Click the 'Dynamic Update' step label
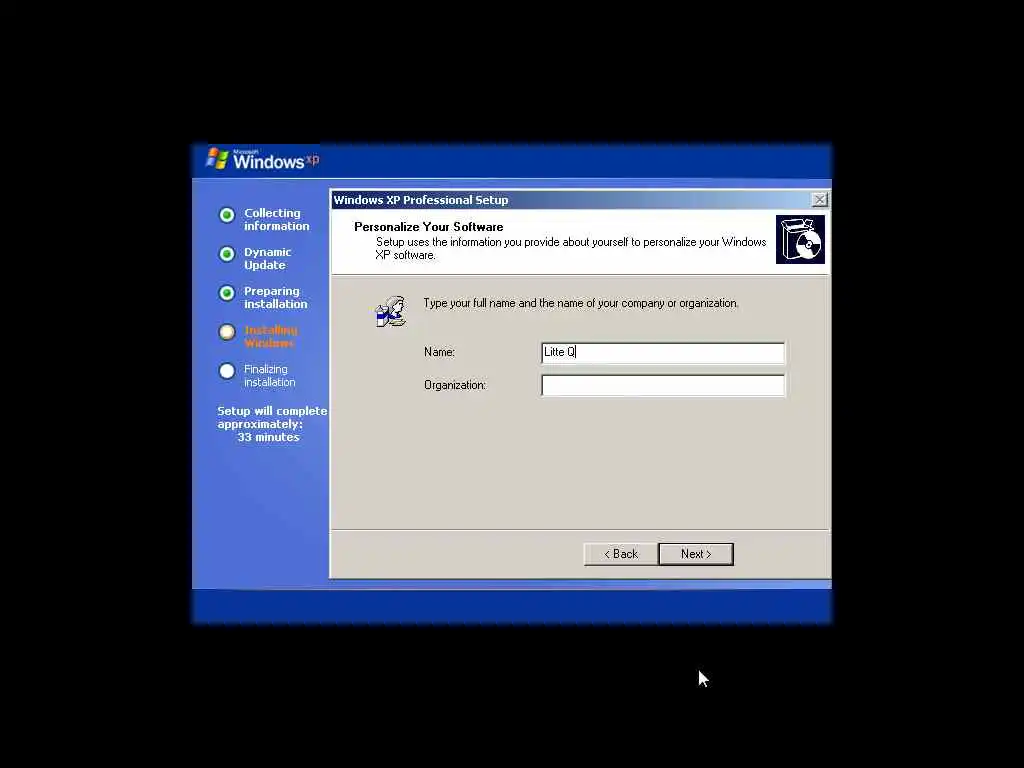 (x=267, y=259)
